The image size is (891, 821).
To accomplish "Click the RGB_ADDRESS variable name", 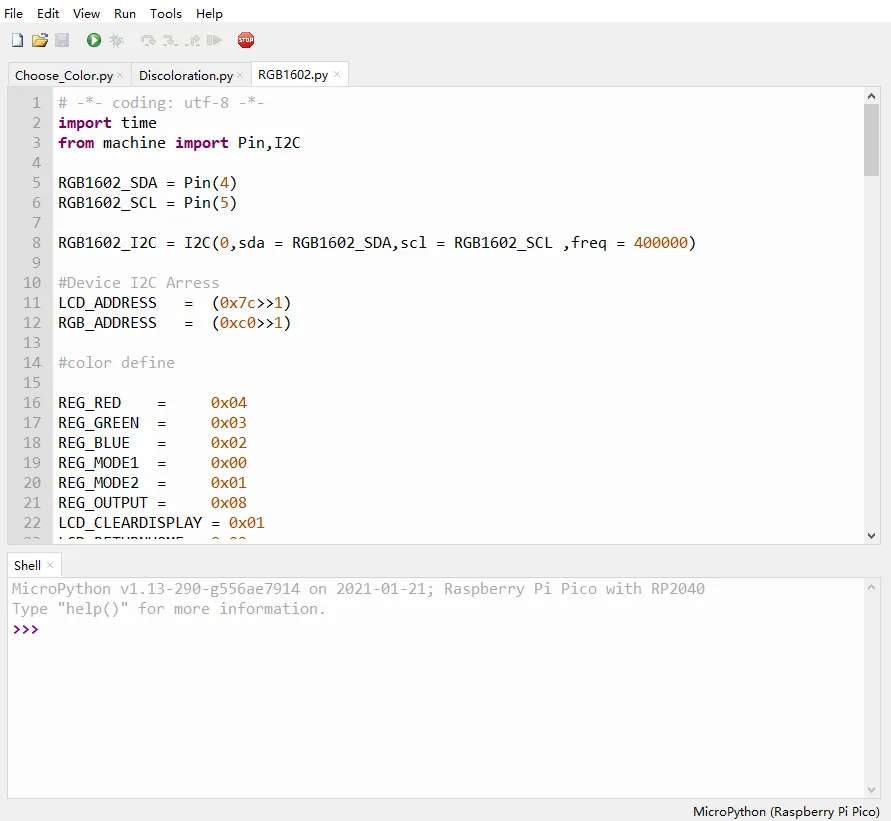I will click(x=107, y=323).
